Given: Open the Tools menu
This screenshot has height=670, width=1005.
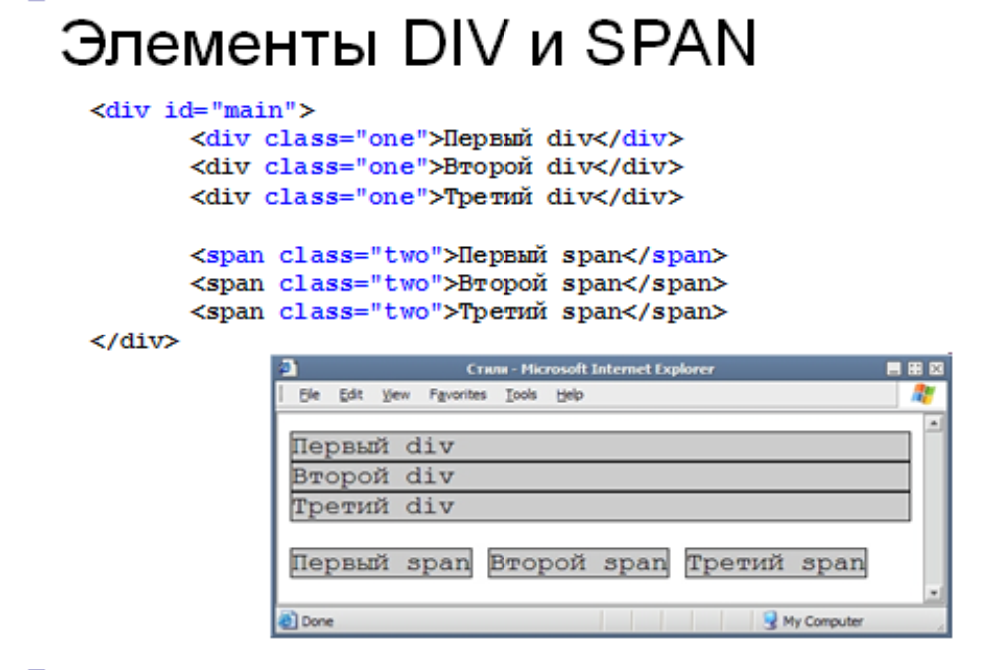Looking at the screenshot, I should coord(520,395).
